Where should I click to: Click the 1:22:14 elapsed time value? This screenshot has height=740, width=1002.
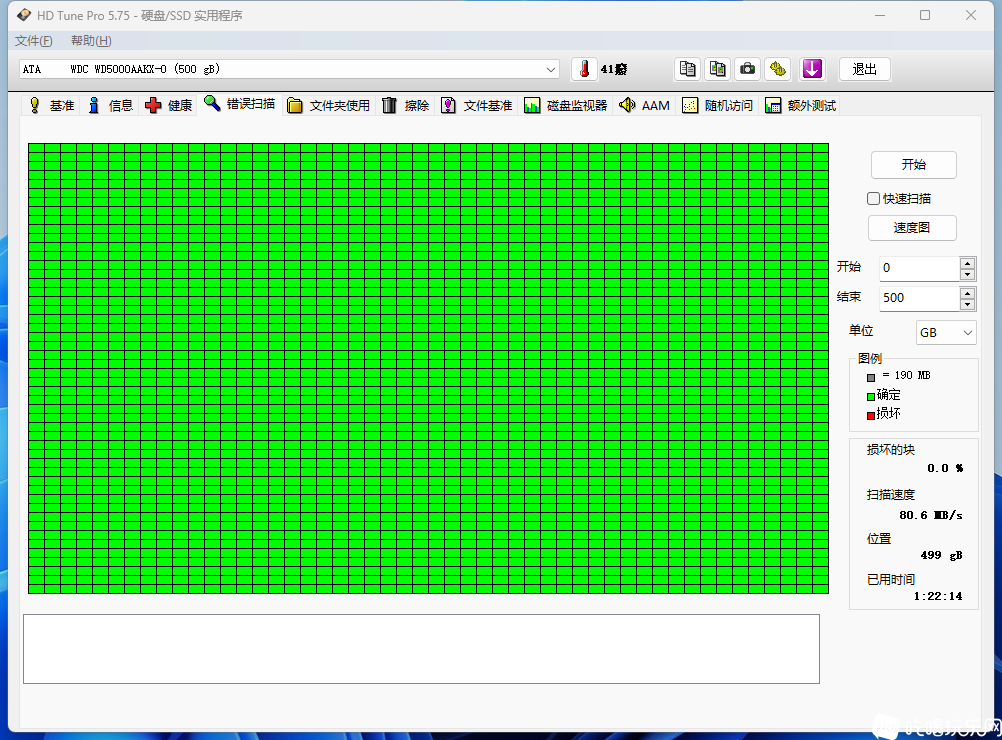pyautogui.click(x=937, y=596)
